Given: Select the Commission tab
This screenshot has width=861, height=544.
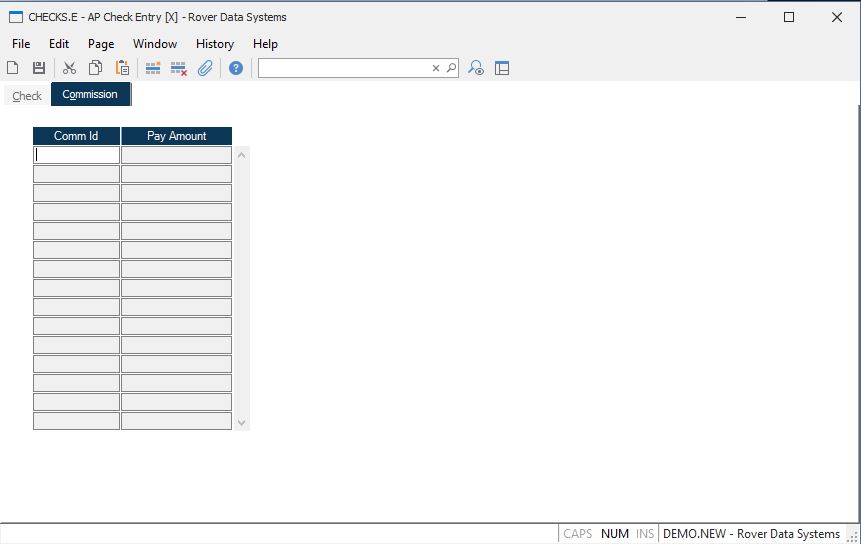Looking at the screenshot, I should [90, 95].
